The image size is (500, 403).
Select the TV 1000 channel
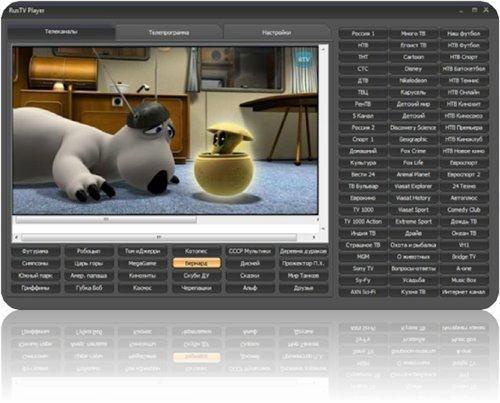[363, 210]
